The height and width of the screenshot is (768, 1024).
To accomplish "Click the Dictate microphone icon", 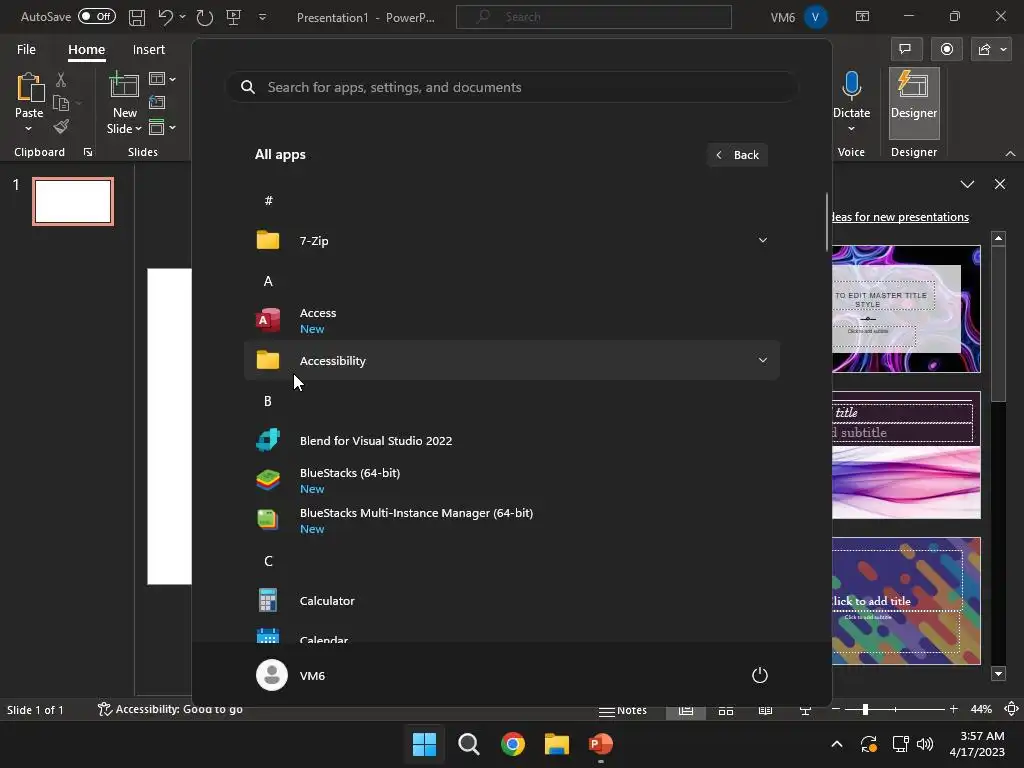I will point(851,86).
